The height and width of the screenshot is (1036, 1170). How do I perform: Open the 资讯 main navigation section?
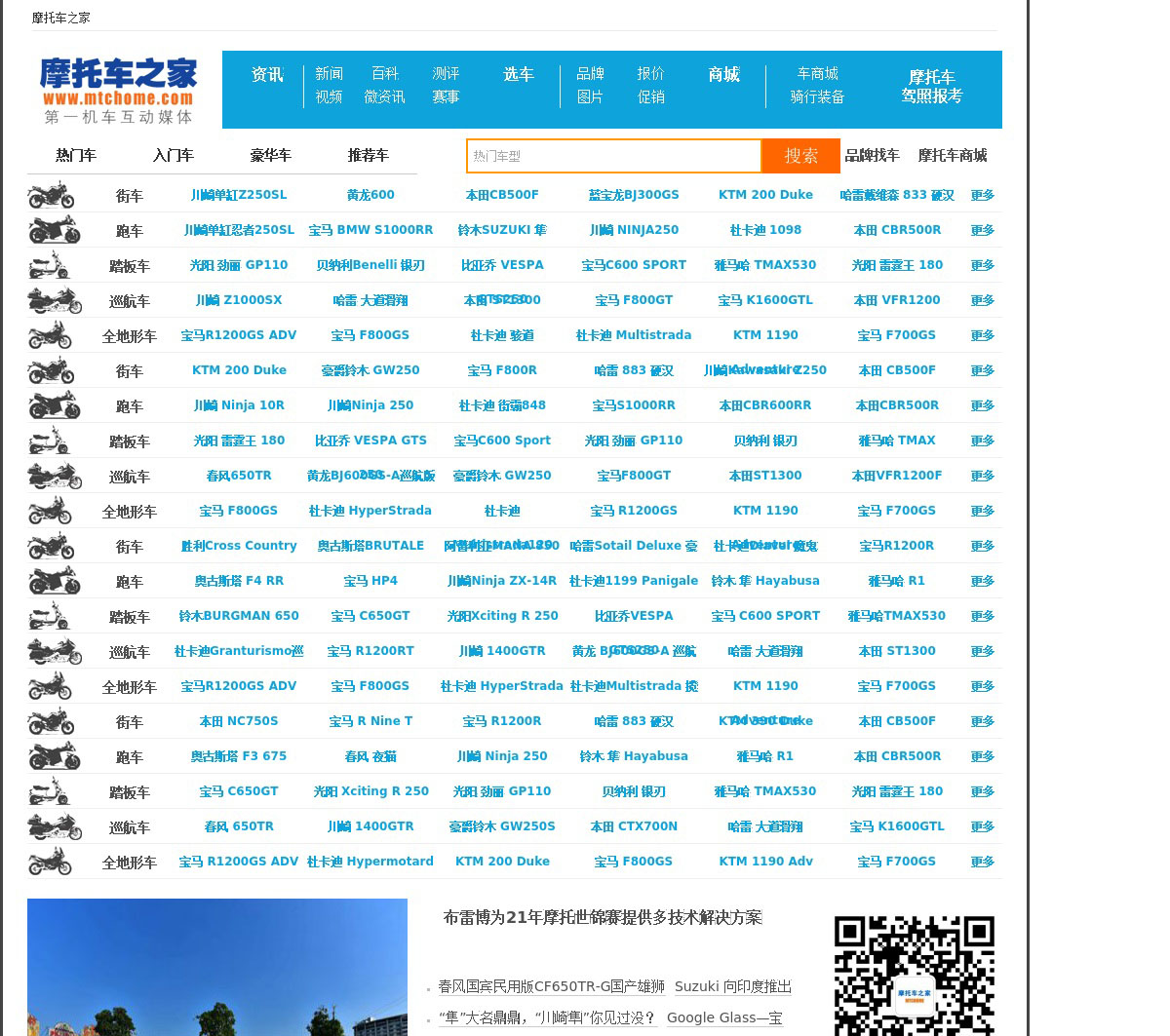(267, 75)
